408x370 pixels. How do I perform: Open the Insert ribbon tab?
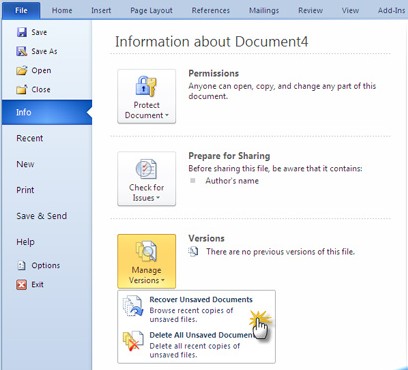coord(101,10)
